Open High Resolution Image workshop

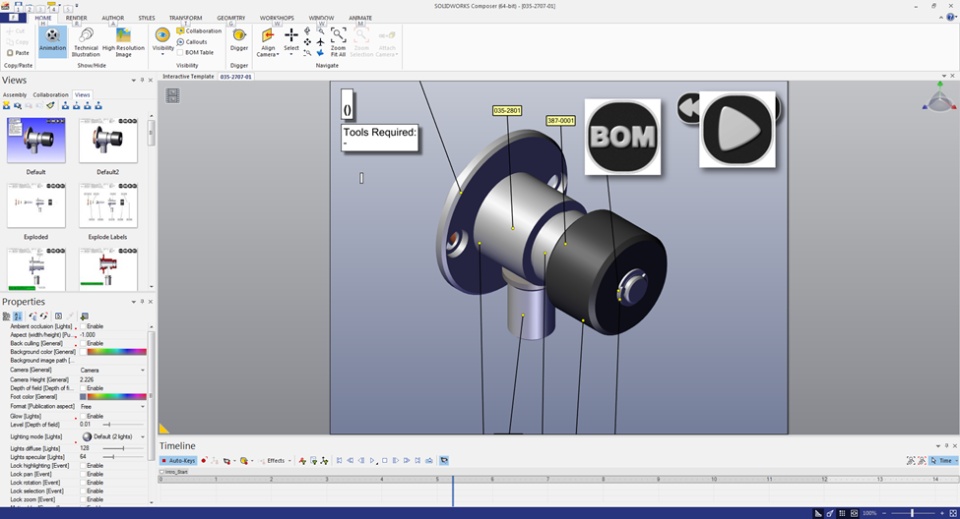(123, 42)
